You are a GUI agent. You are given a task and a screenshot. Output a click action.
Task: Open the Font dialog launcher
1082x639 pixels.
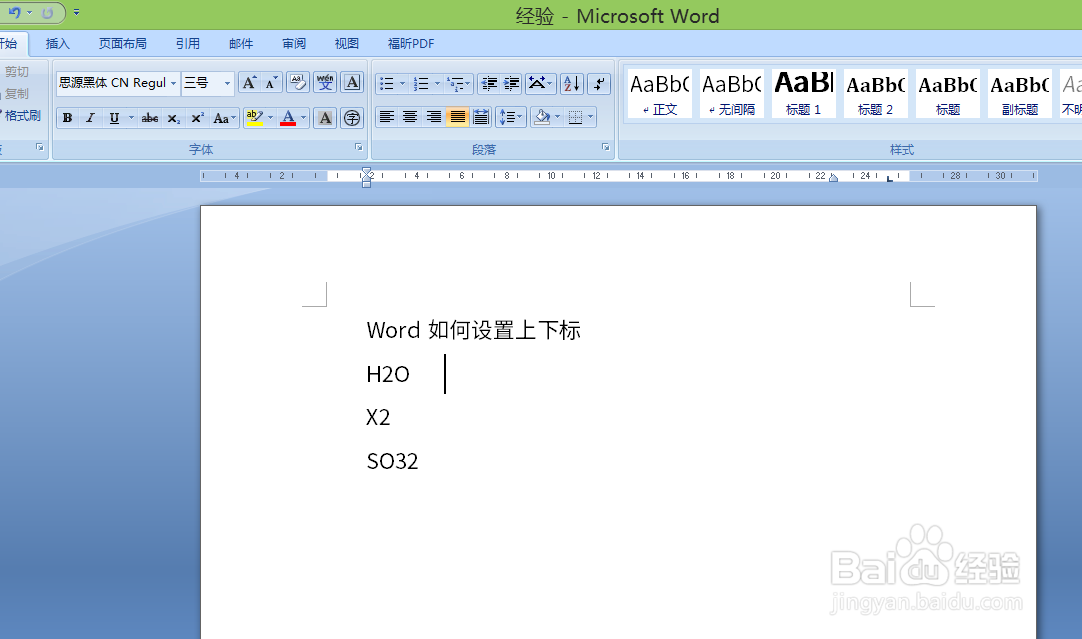358,147
